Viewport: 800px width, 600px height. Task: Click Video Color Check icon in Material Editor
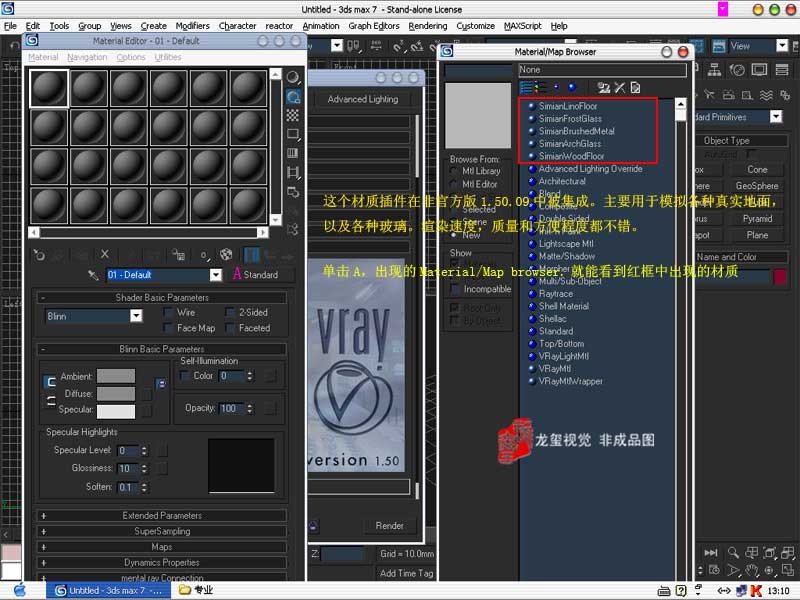click(x=293, y=154)
